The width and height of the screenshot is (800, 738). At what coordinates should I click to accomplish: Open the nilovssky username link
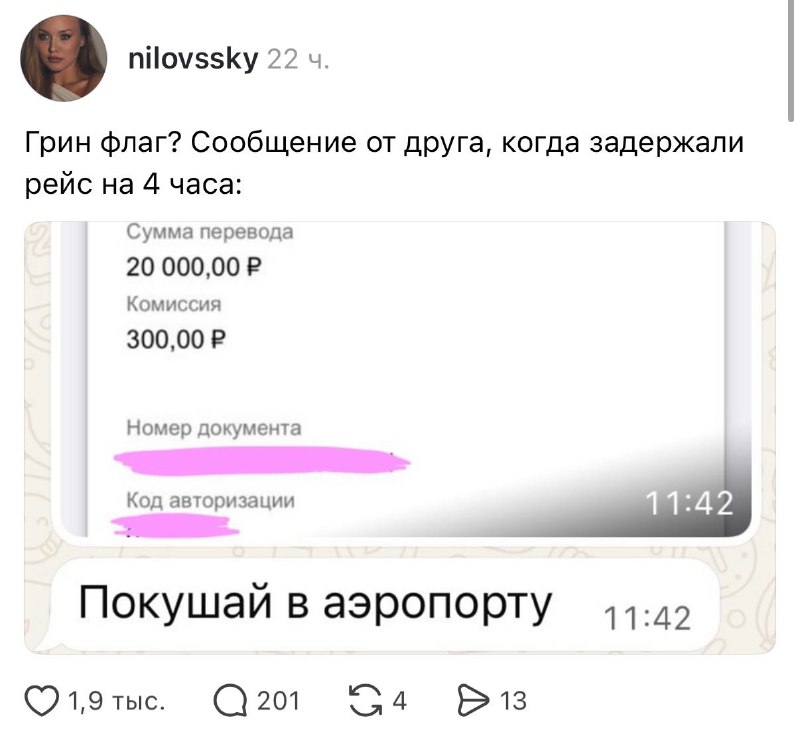(193, 60)
